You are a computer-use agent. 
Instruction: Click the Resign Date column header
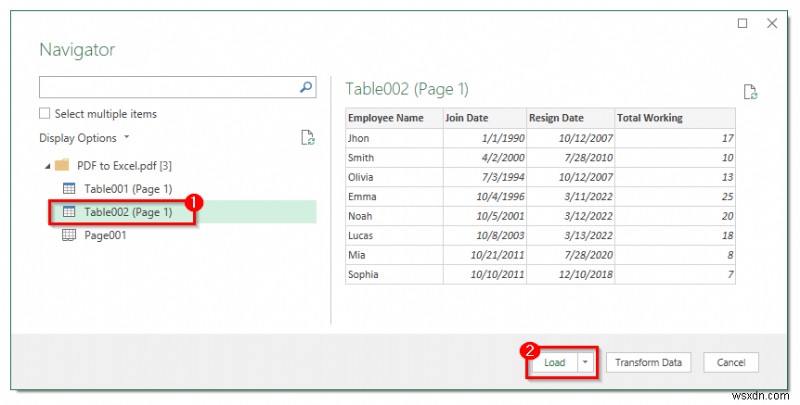(570, 118)
